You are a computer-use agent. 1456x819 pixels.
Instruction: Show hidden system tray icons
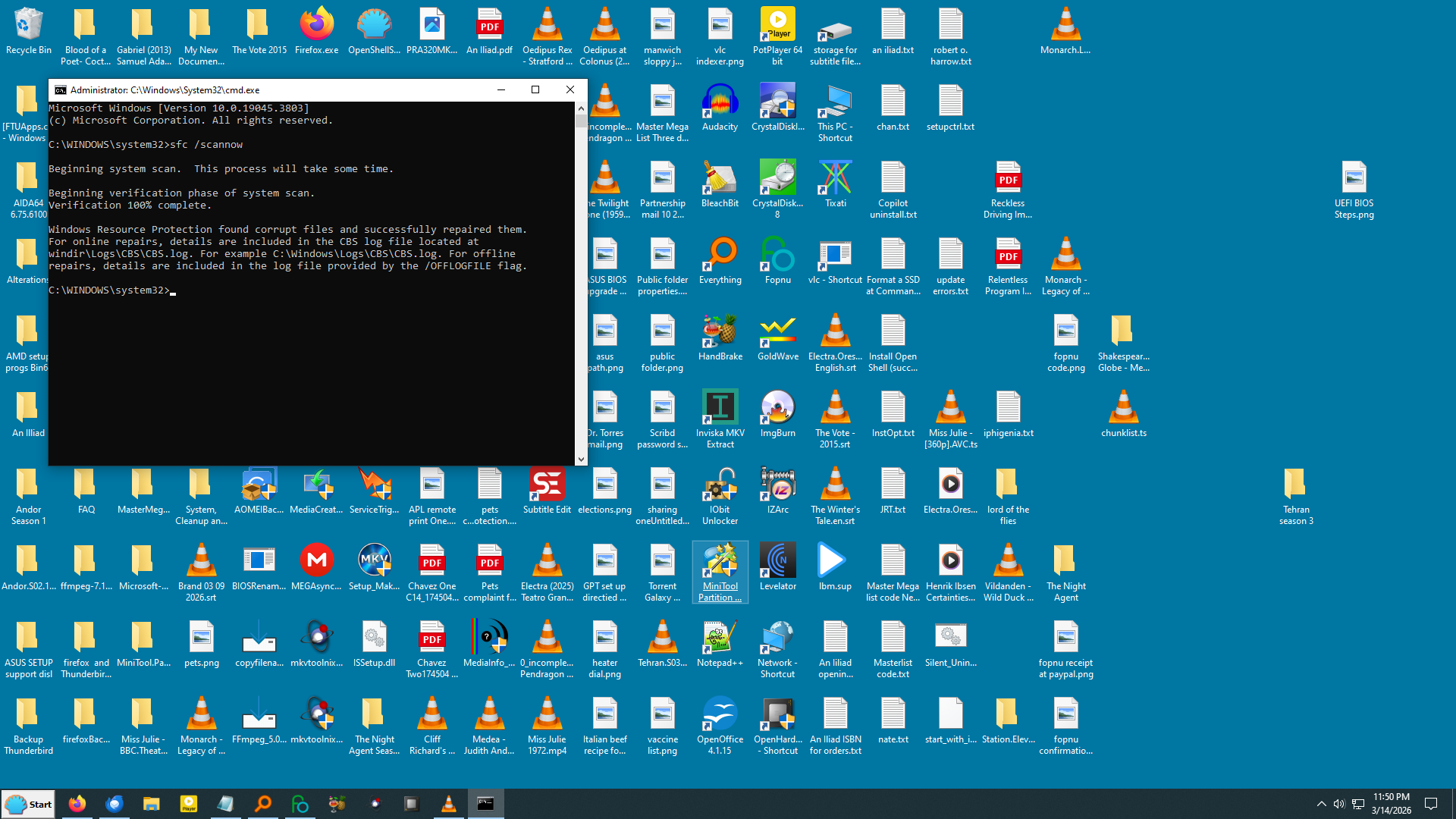pyautogui.click(x=1321, y=804)
